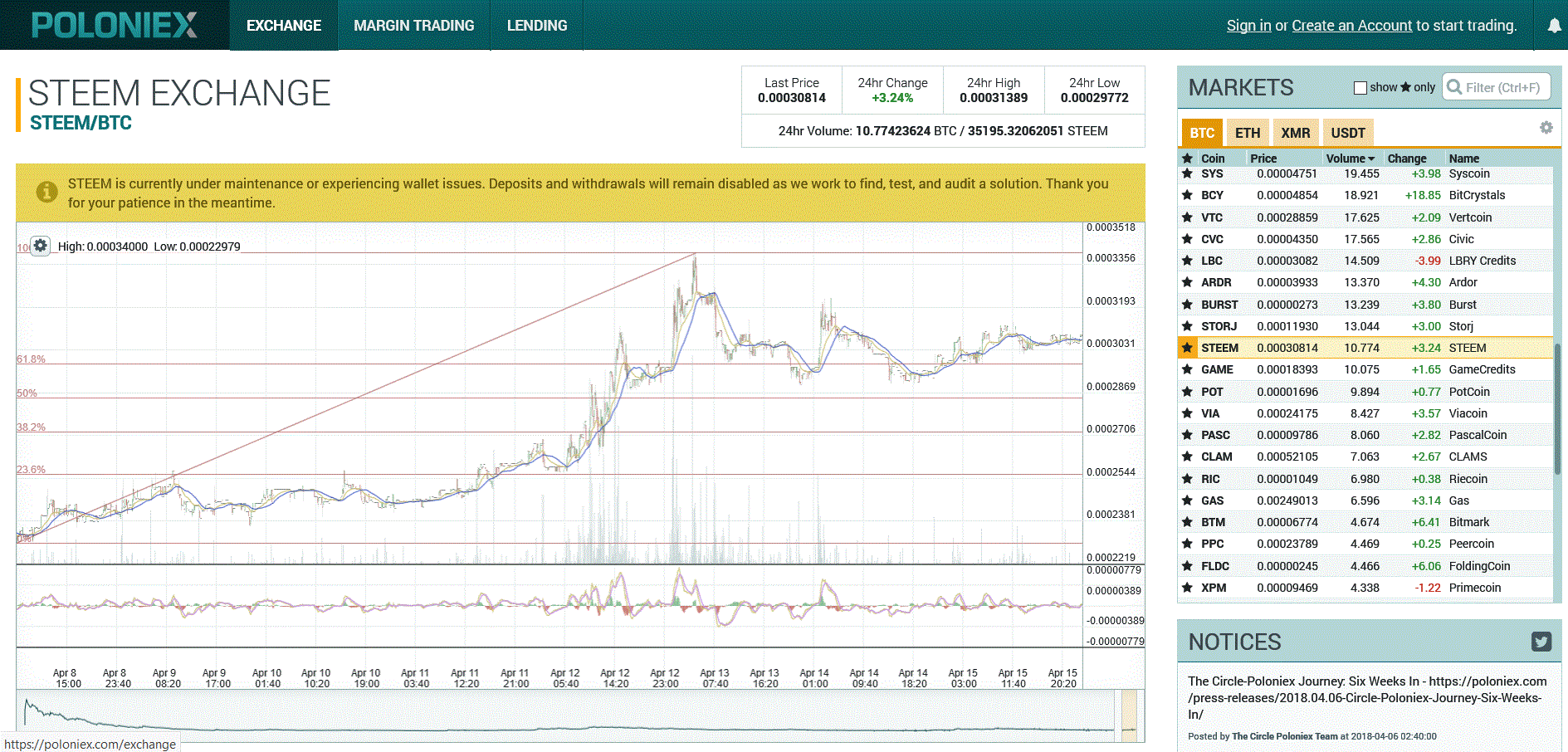Click the Poloniex logo
This screenshot has width=1568, height=752.
click(115, 25)
